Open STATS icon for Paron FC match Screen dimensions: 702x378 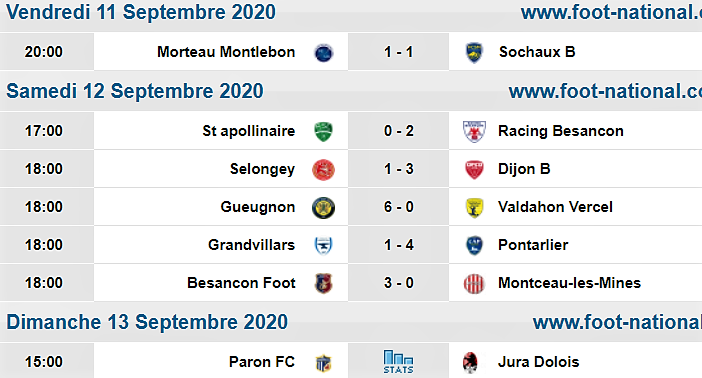tap(398, 362)
